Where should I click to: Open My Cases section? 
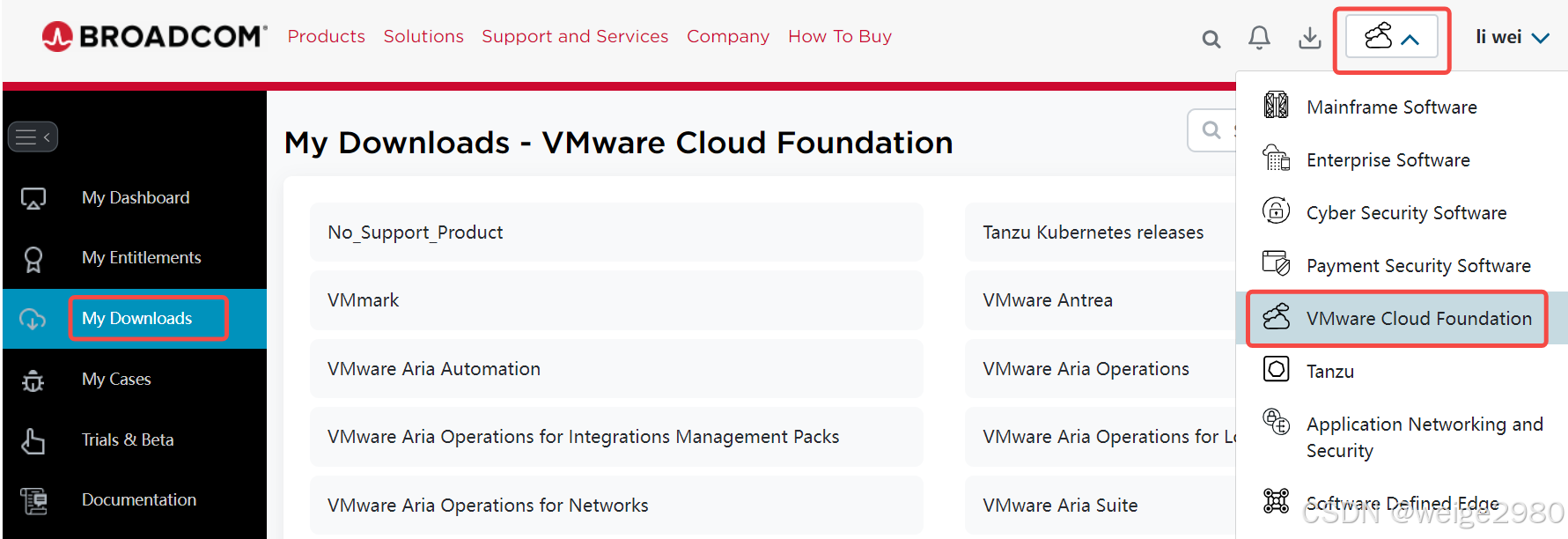coord(116,379)
